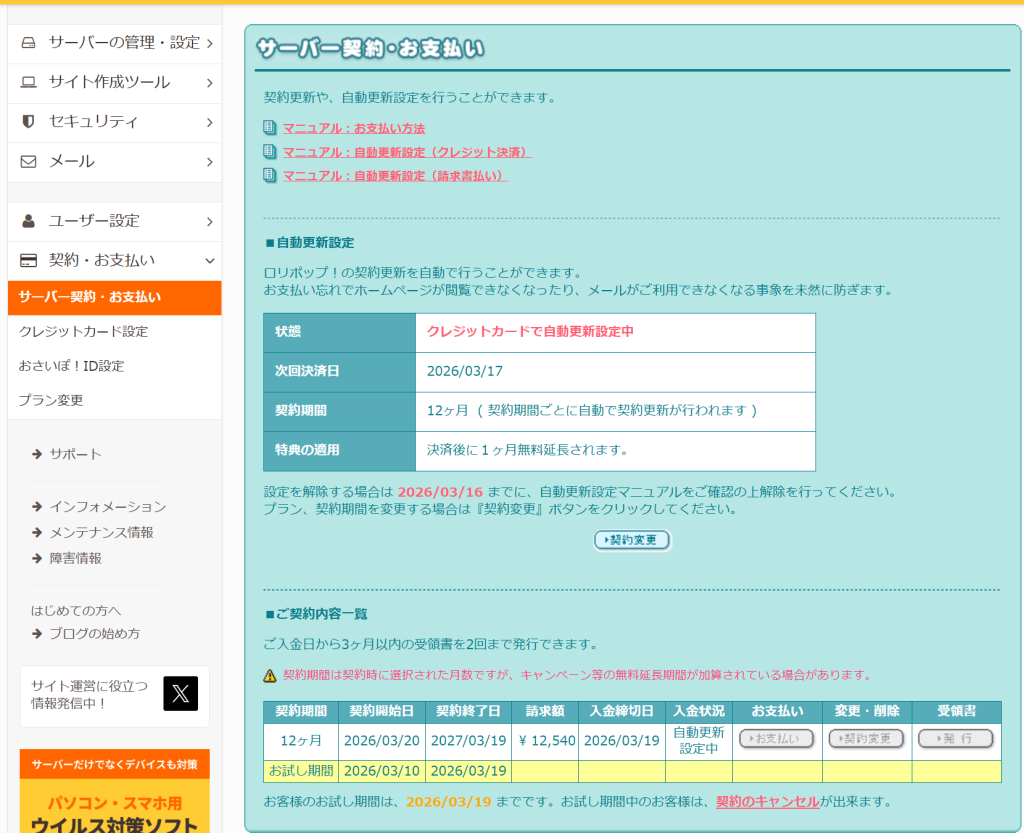Click the 発行 receipt button
Viewport: 1024px width, 833px height.
pyautogui.click(x=955, y=739)
